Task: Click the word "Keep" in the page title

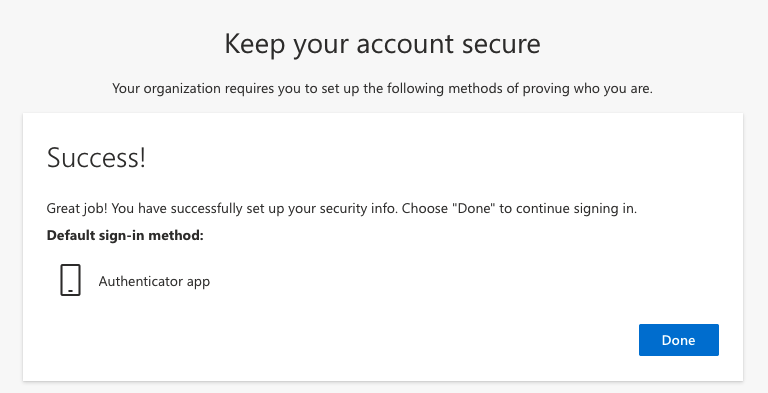Action: (255, 44)
